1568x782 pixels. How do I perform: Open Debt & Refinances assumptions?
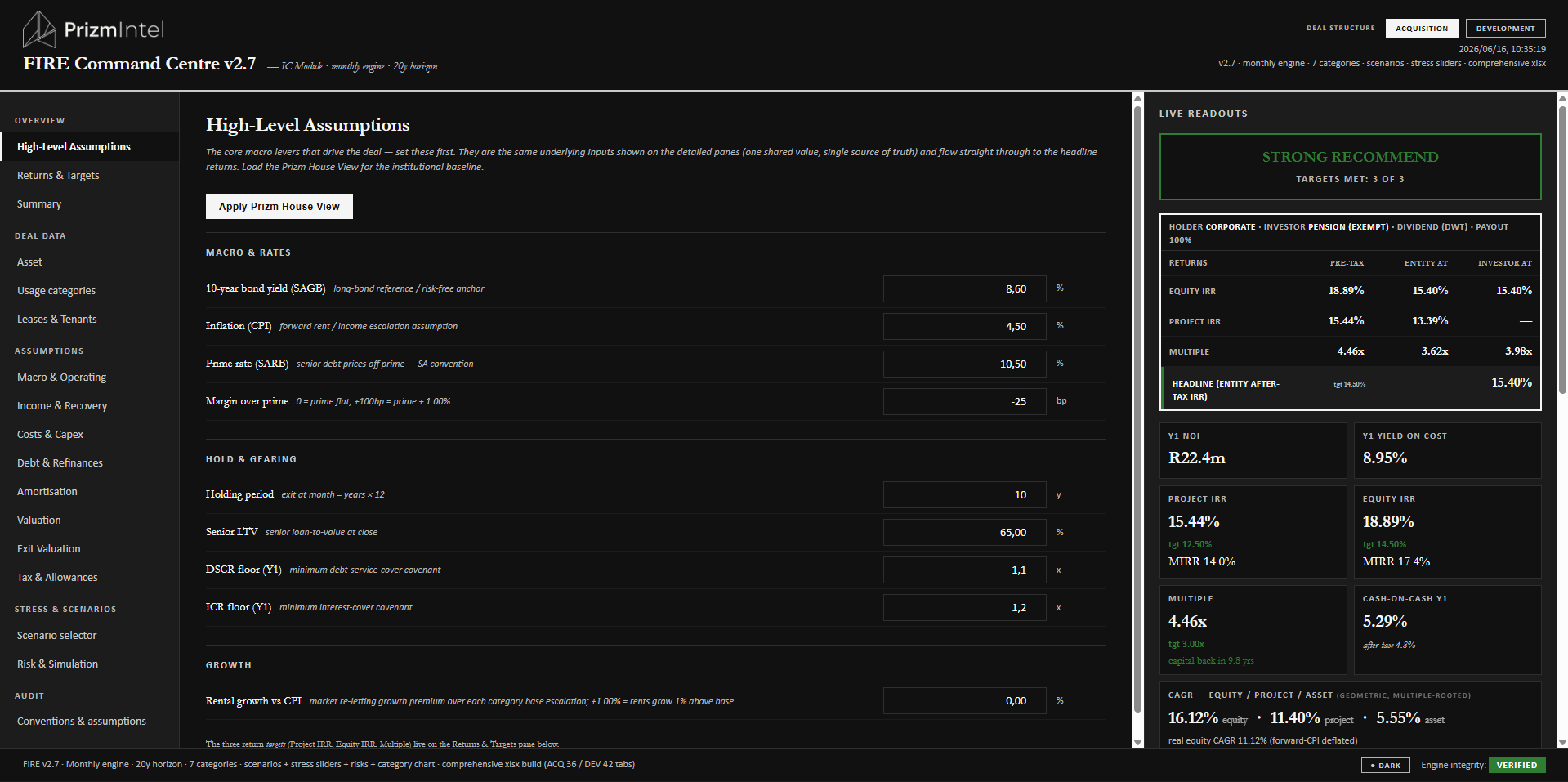(x=89, y=463)
